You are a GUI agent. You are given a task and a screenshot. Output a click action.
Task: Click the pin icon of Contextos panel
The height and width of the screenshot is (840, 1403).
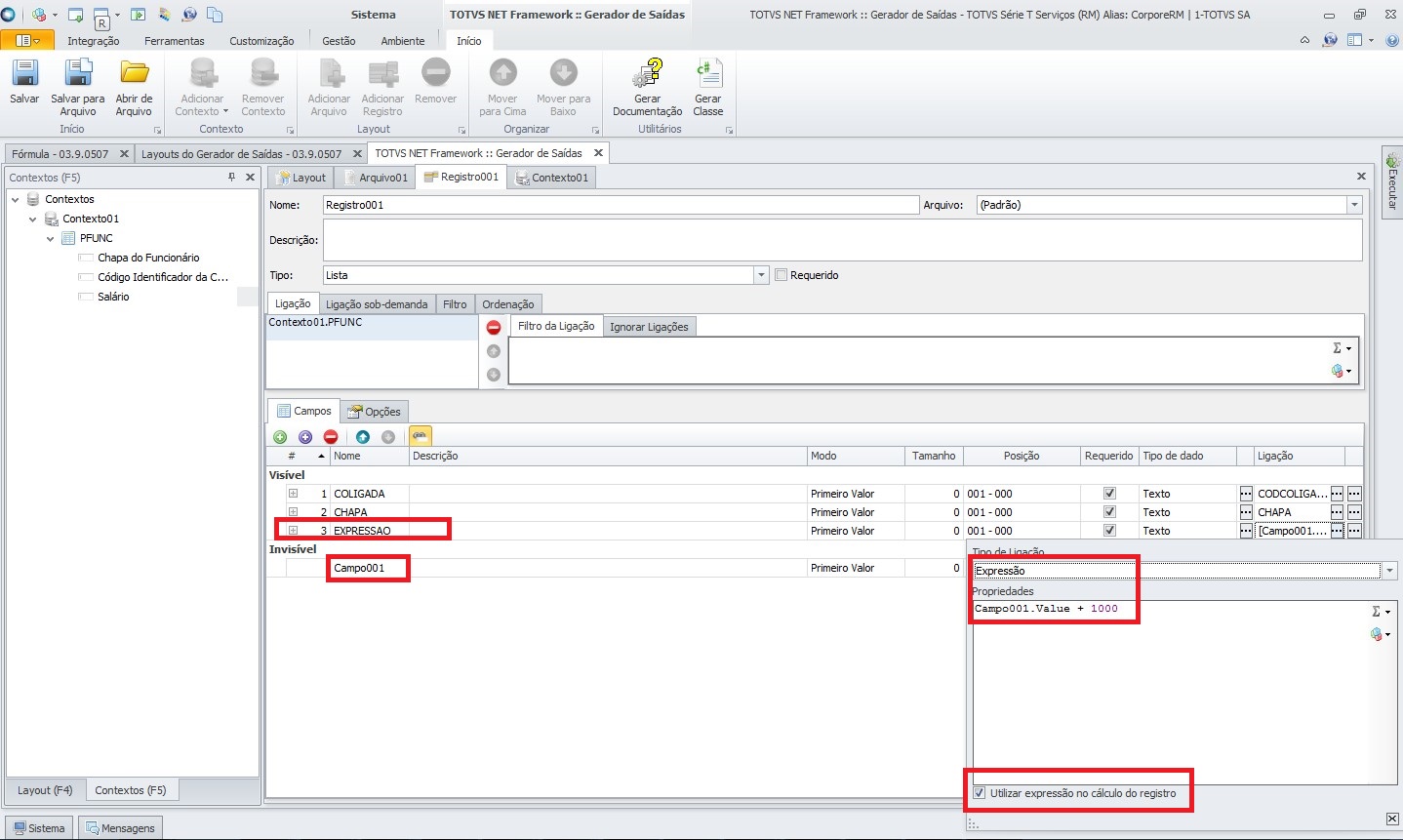click(x=231, y=177)
